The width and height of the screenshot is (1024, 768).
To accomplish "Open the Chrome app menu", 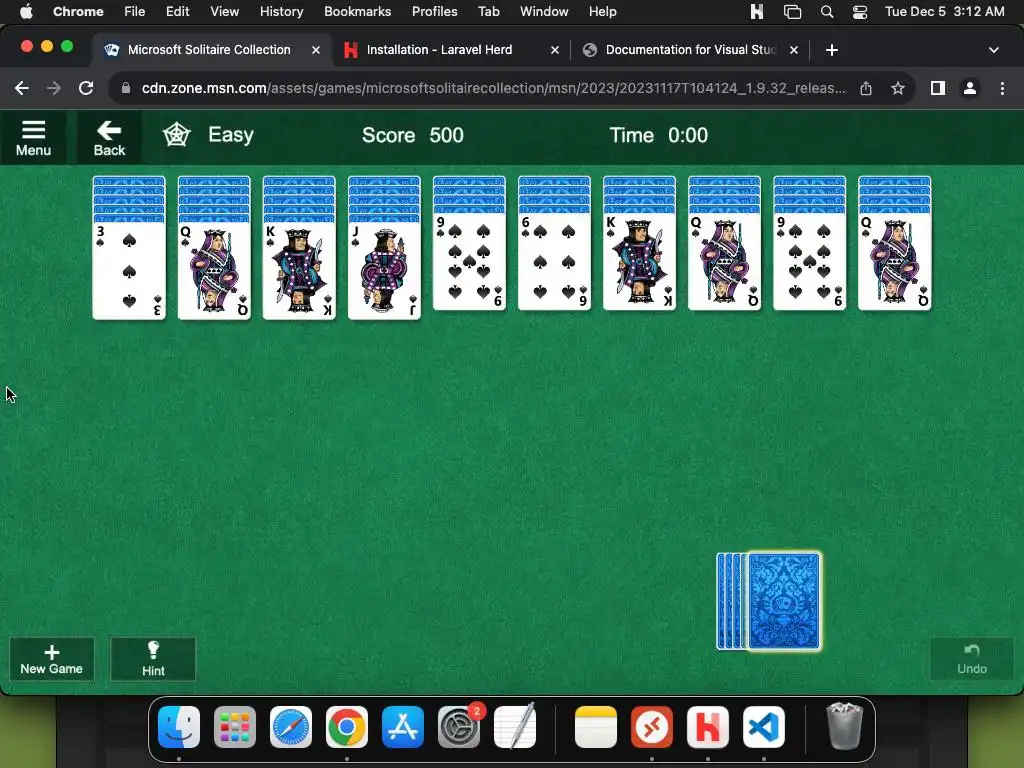I will [78, 11].
